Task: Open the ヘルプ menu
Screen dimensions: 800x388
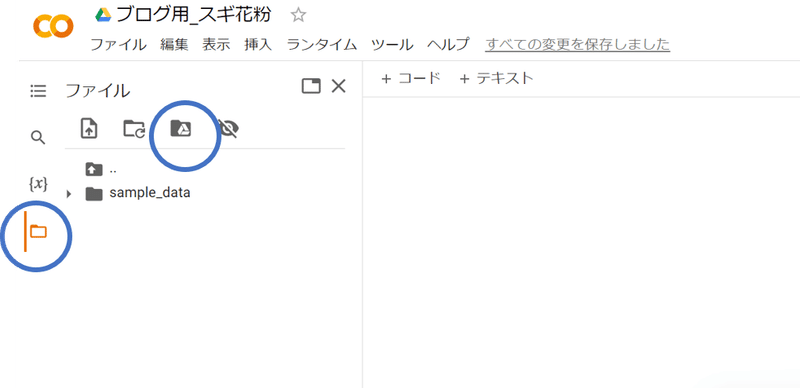Action: 448,44
